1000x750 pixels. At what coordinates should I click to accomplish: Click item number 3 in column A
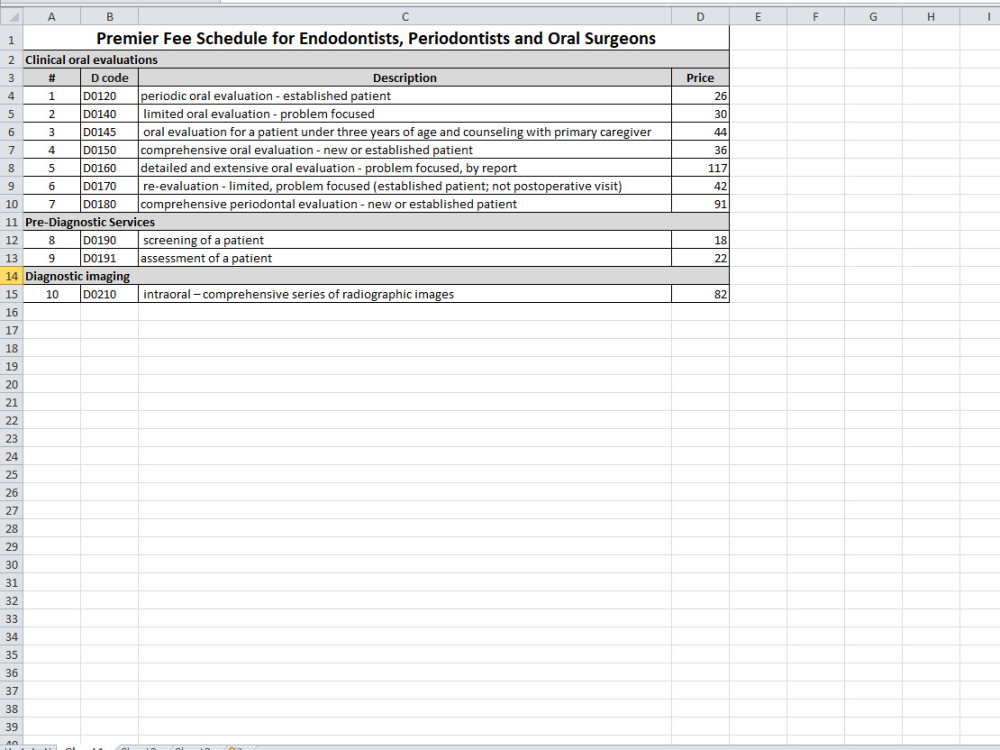coord(52,132)
